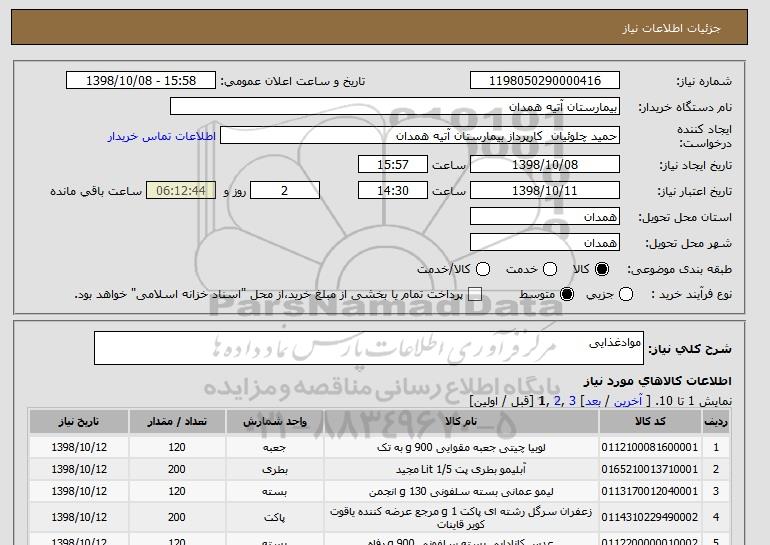This screenshot has height=545, width=770.
Task: Click the شهر محل تحویل field
Action: tap(545, 243)
